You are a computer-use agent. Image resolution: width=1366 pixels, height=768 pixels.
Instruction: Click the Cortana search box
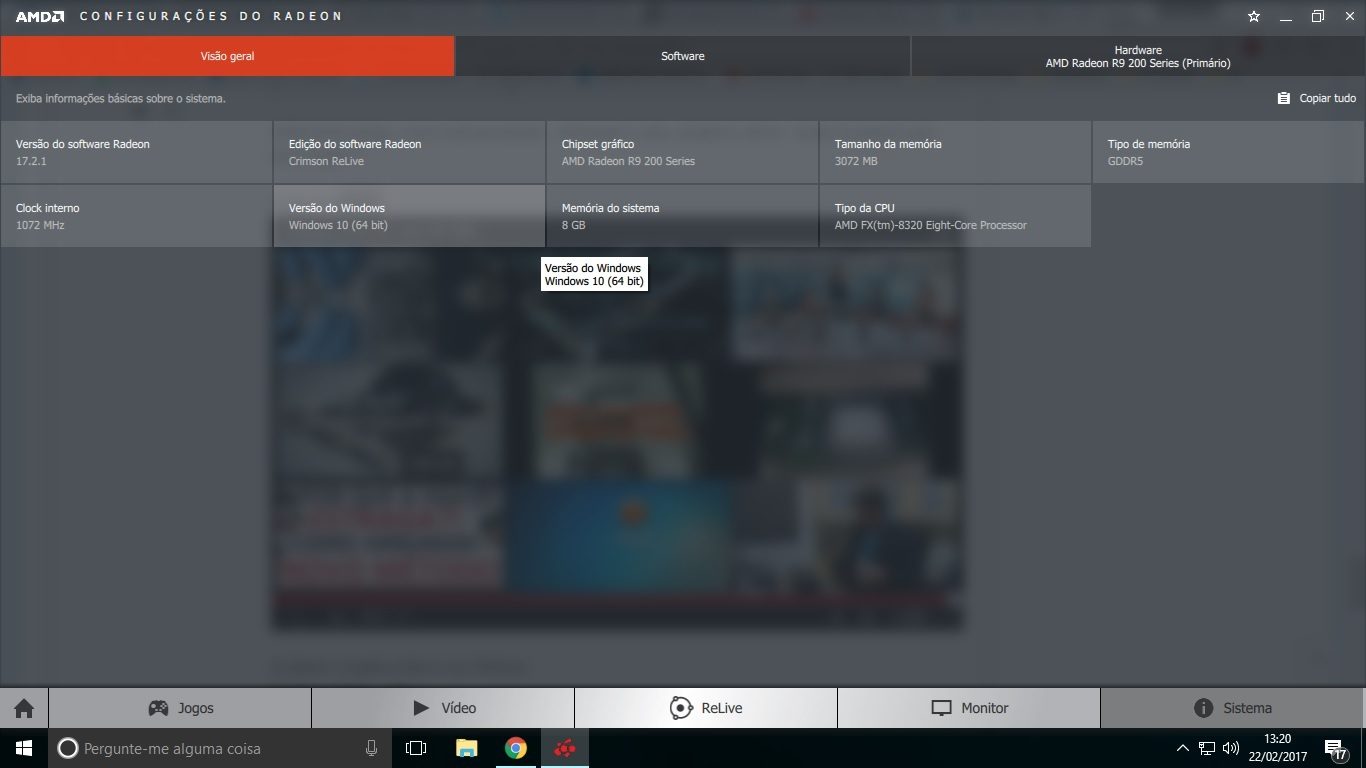220,748
